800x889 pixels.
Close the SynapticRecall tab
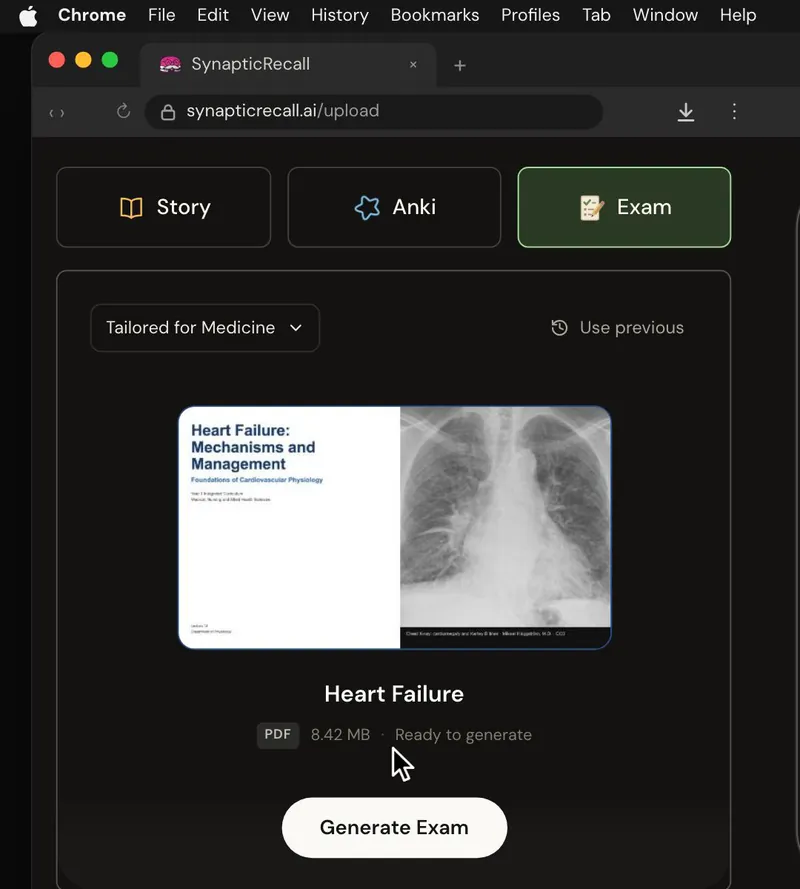[x=413, y=65]
